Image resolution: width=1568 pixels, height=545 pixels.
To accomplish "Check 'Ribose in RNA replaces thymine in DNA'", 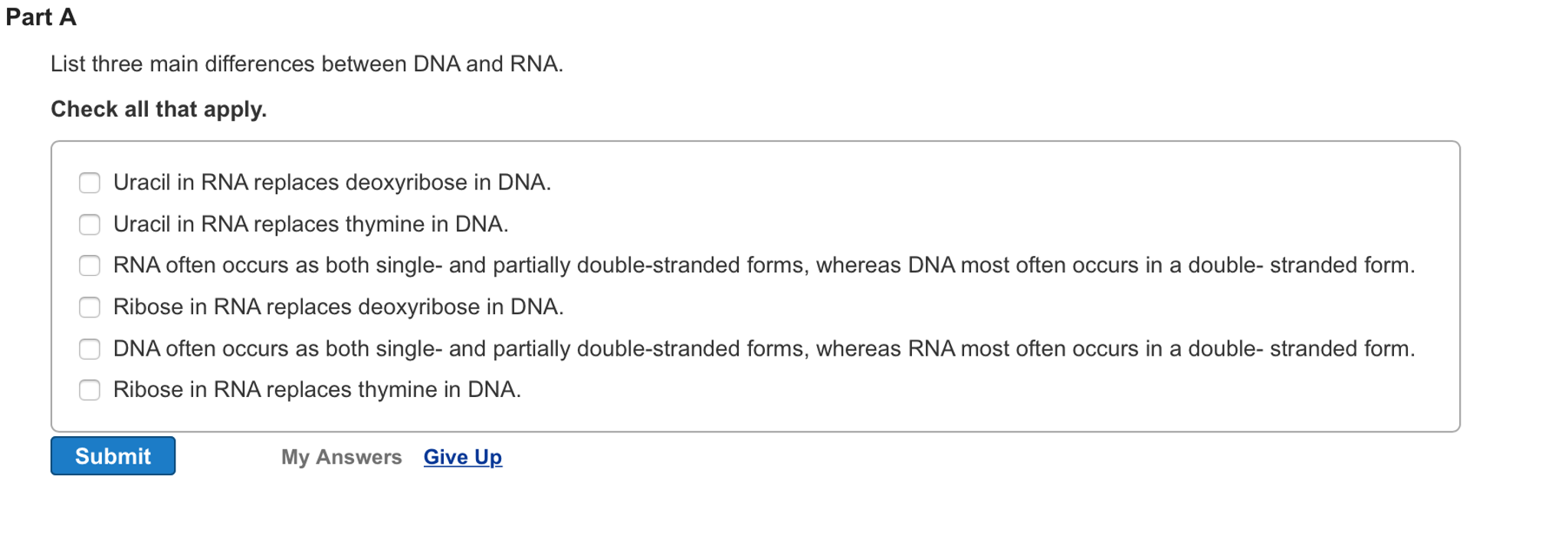I will coord(90,389).
